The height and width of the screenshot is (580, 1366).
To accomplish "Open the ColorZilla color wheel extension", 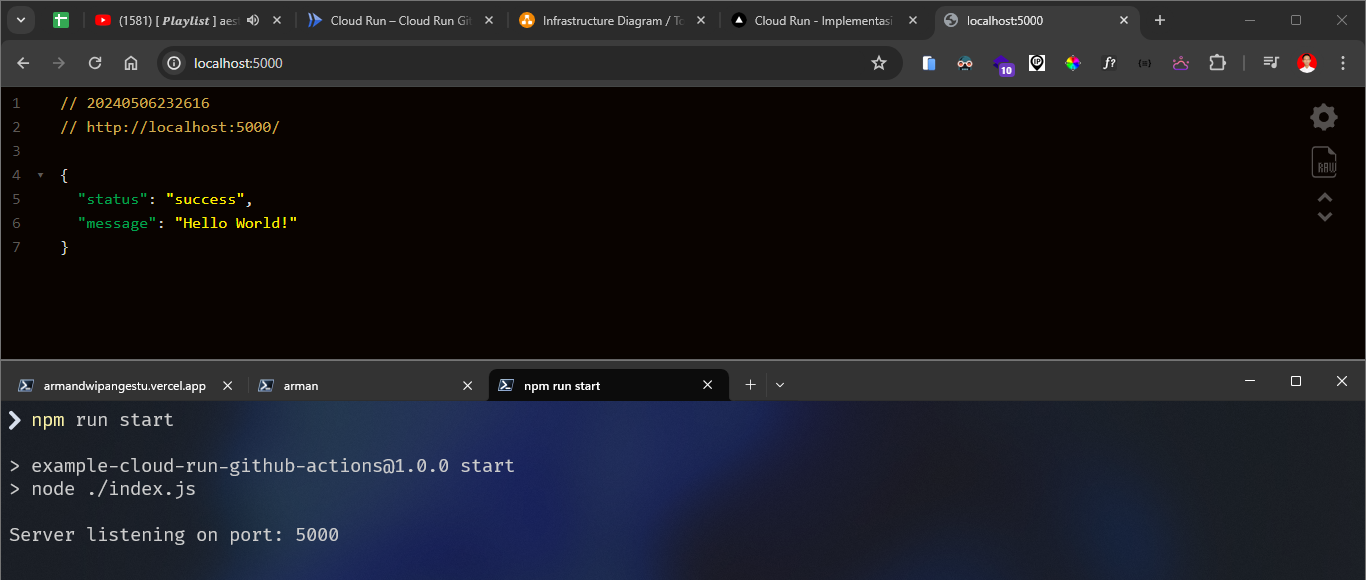I will pyautogui.click(x=1073, y=62).
